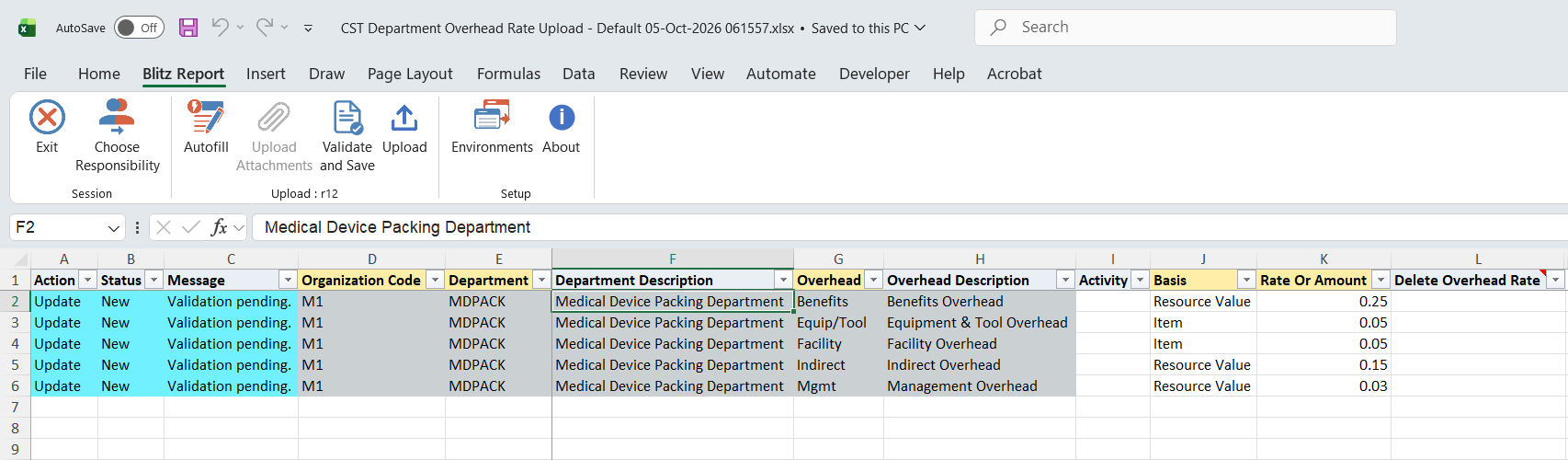Click the Exit session icon

[47, 118]
